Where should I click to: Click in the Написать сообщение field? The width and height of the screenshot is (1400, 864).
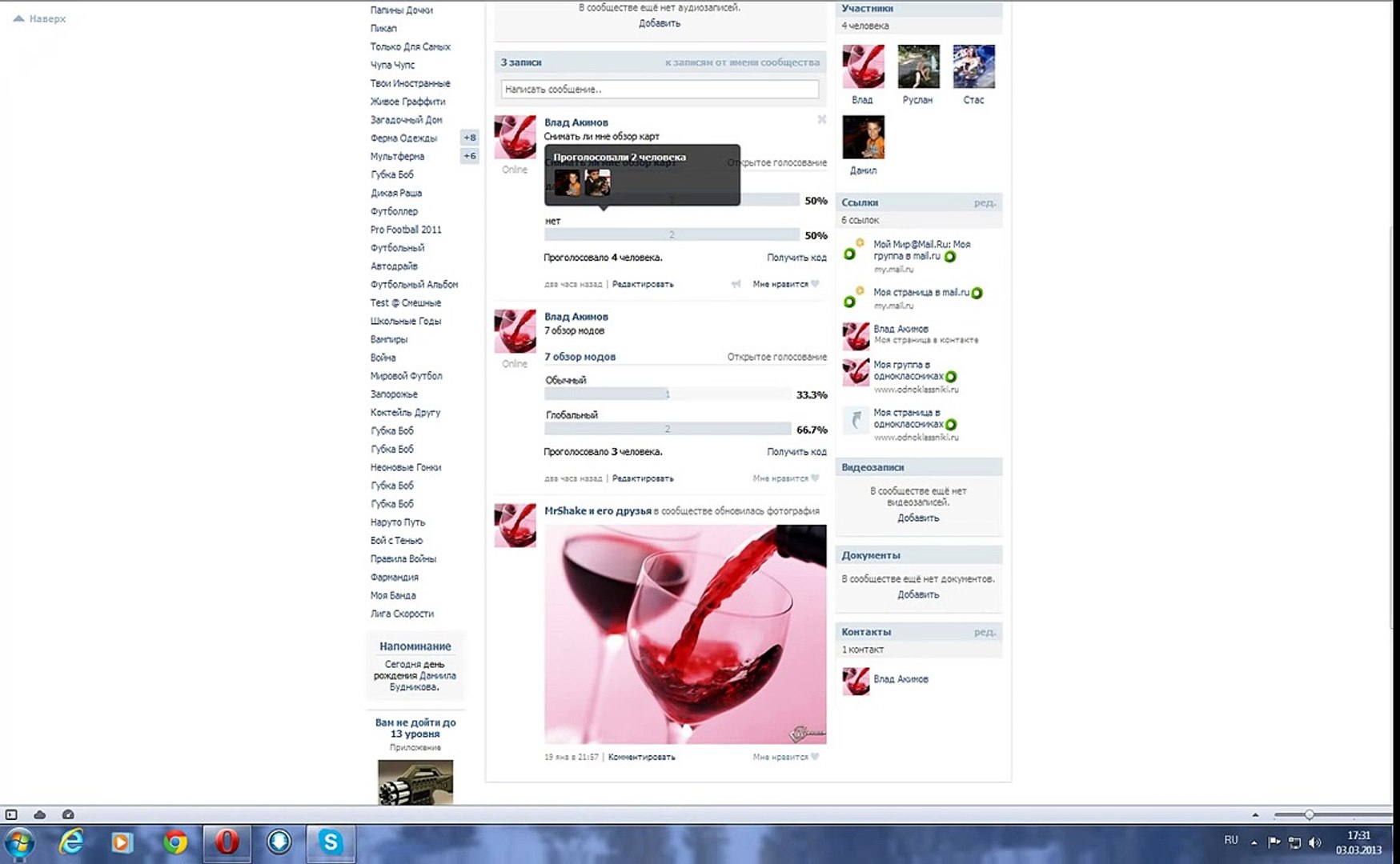(660, 90)
